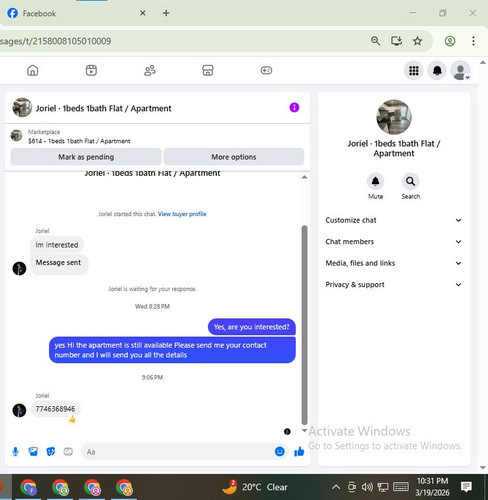Screen dimensions: 488x500
Task: Click the 'Im interested' message bubble
Action: 57,245
